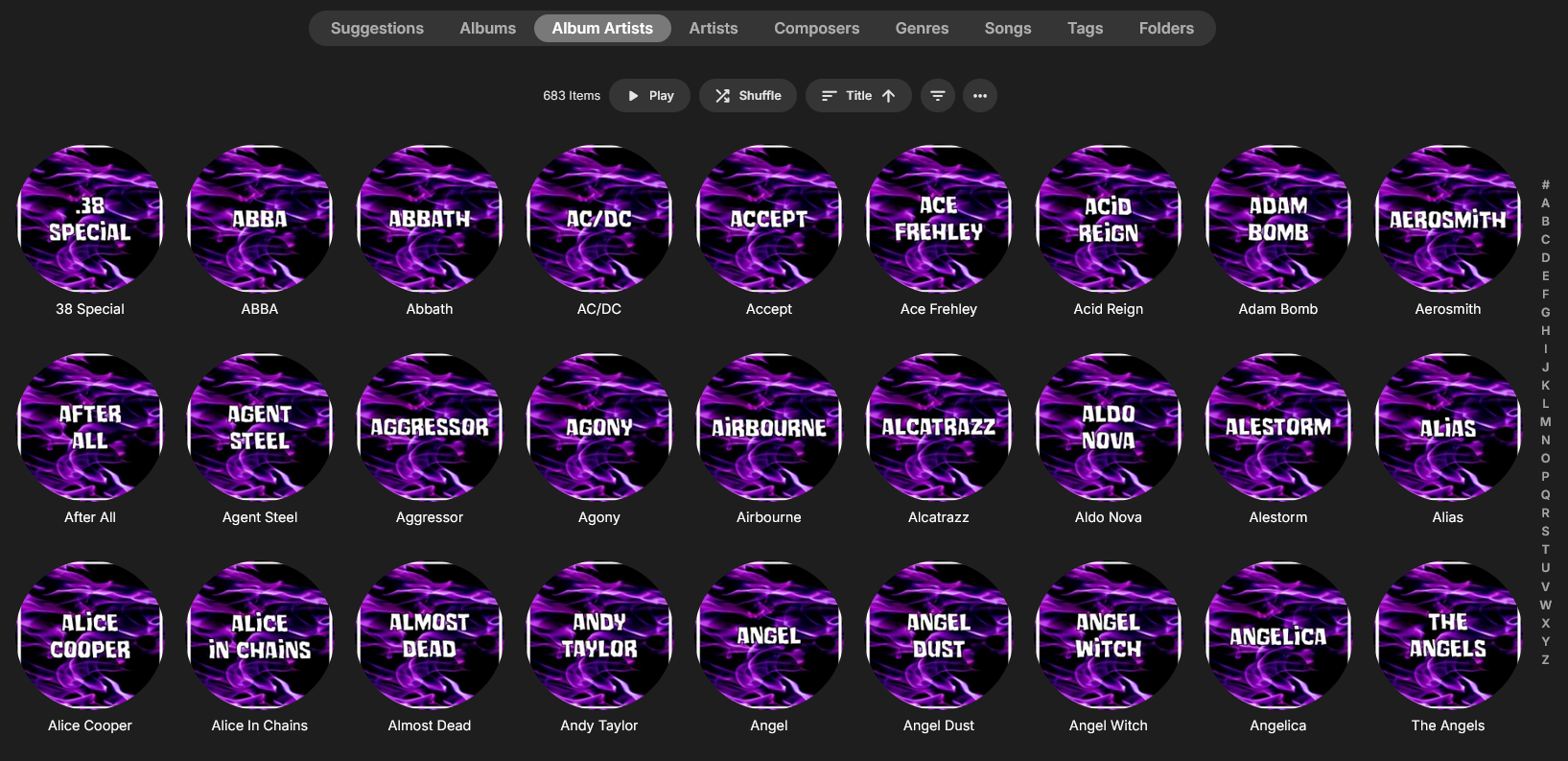1568x761 pixels.
Task: Select the Agony artist image
Action: (599, 427)
